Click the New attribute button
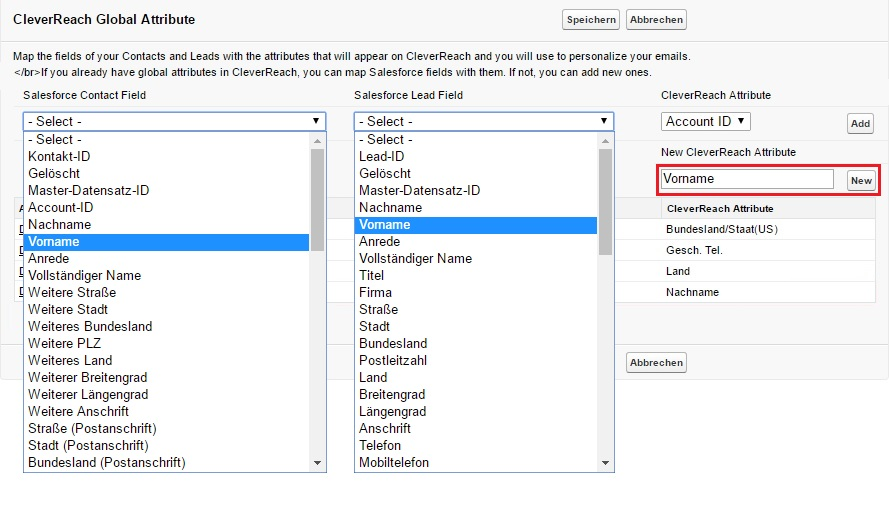 coord(861,181)
